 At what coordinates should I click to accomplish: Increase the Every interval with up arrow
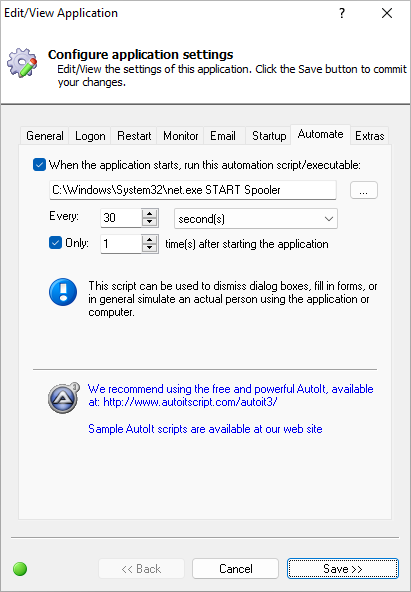coord(150,213)
